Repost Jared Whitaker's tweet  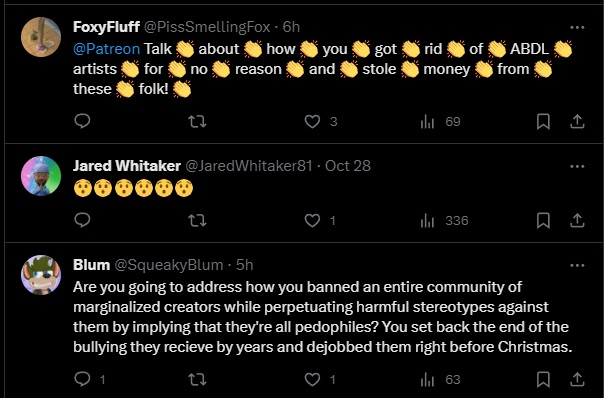pos(197,221)
